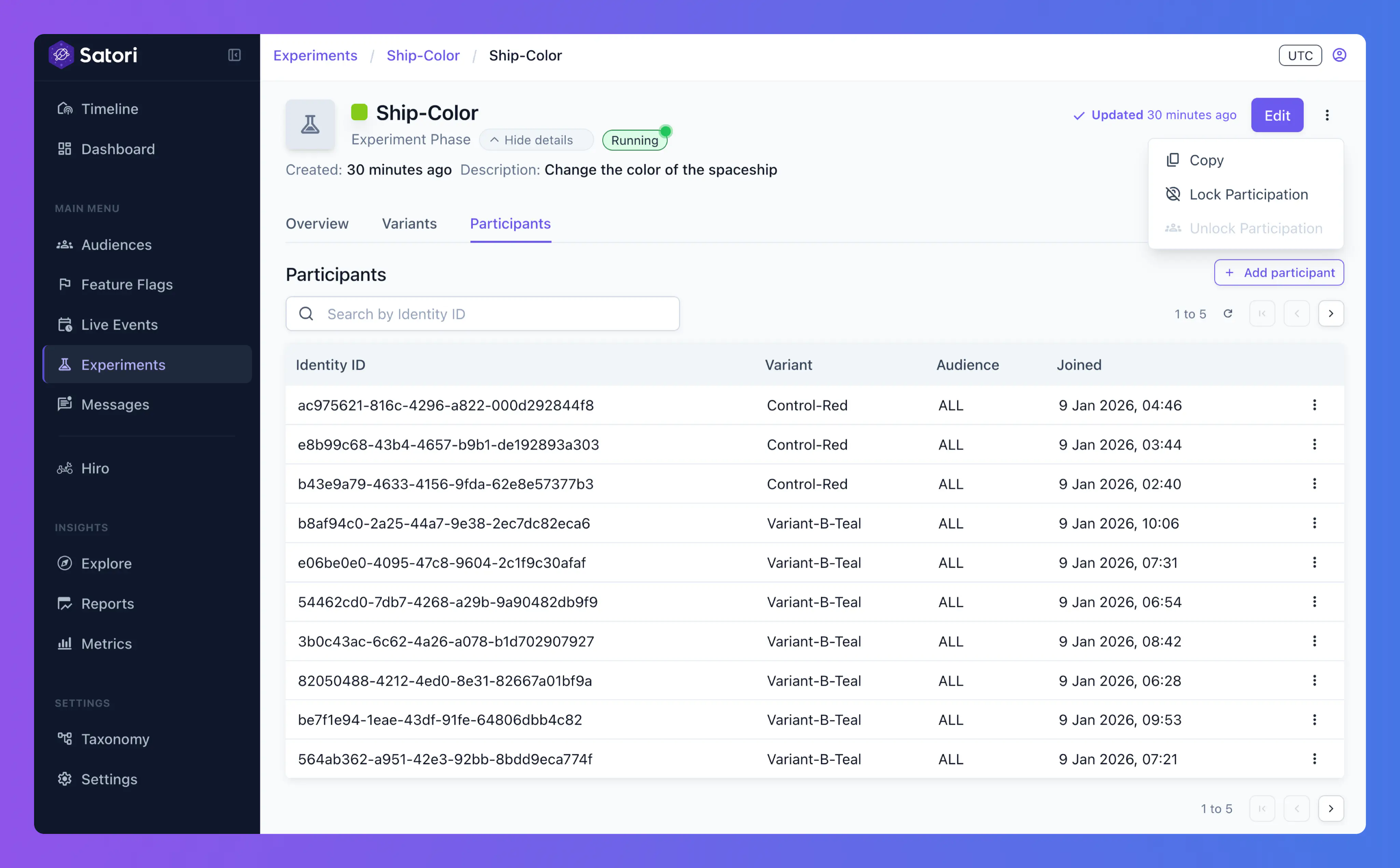1400x868 pixels.
Task: Open the user account profile icon
Action: pyautogui.click(x=1339, y=55)
